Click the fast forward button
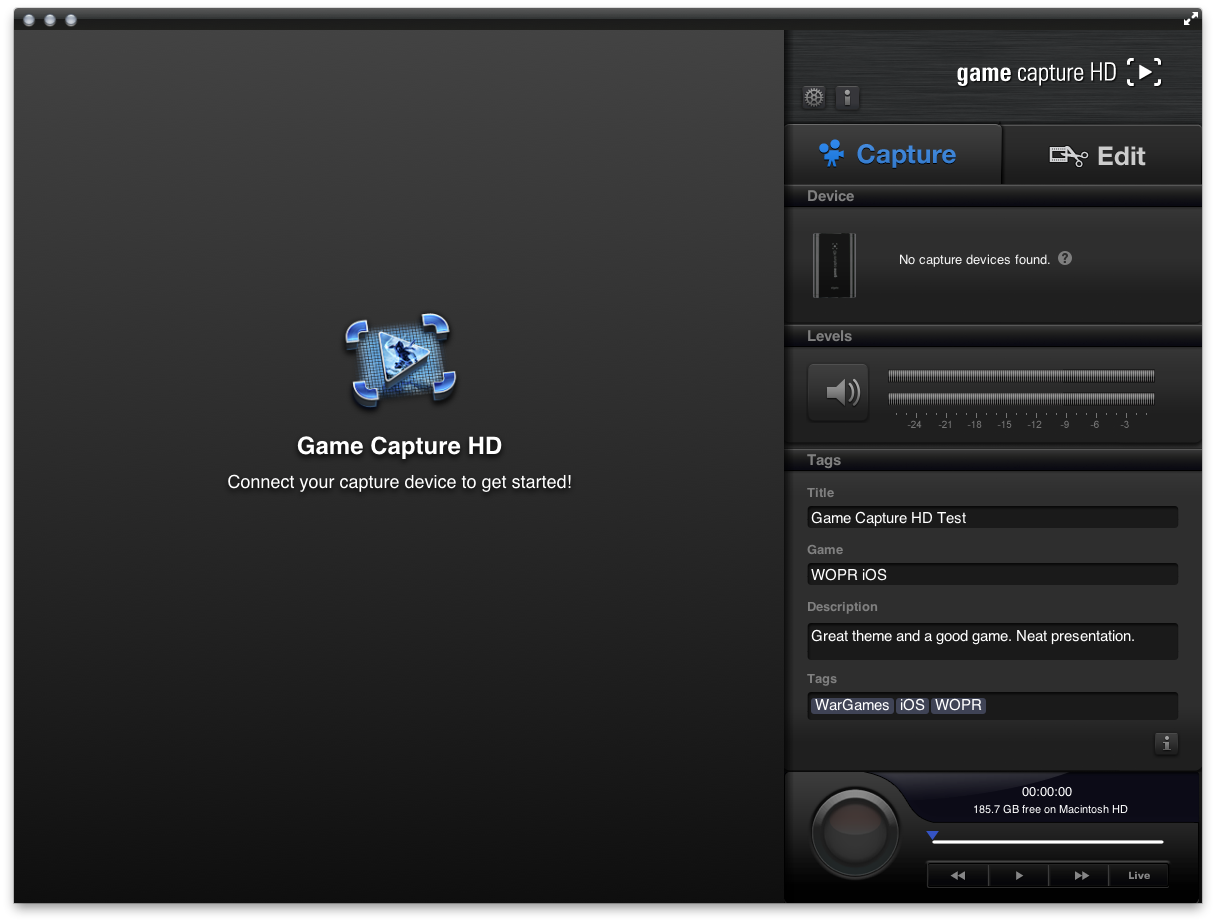 click(x=1080, y=875)
